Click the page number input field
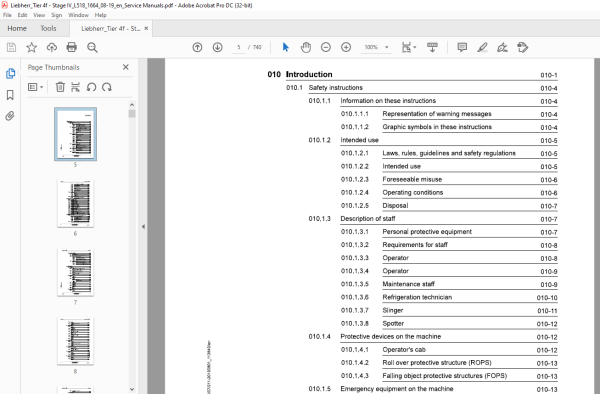Screen dimensions: 600x394 coord(238,47)
